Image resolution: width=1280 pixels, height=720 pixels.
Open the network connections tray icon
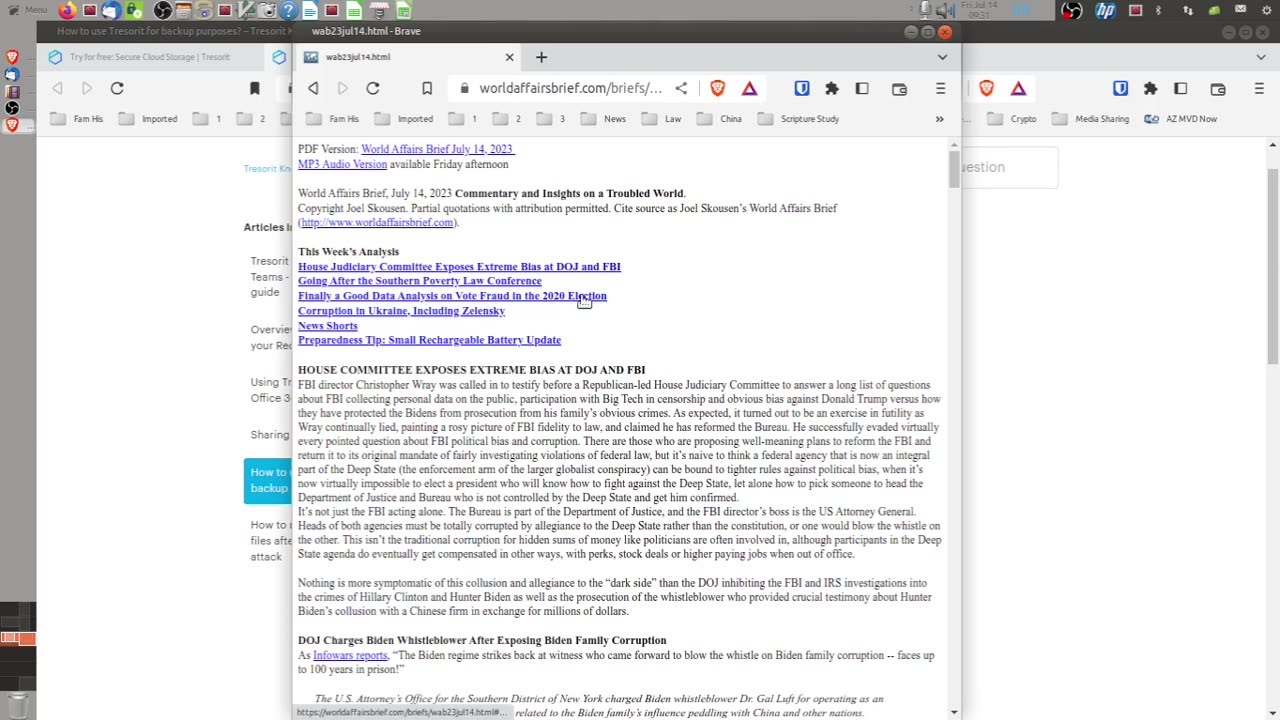coord(1187,11)
